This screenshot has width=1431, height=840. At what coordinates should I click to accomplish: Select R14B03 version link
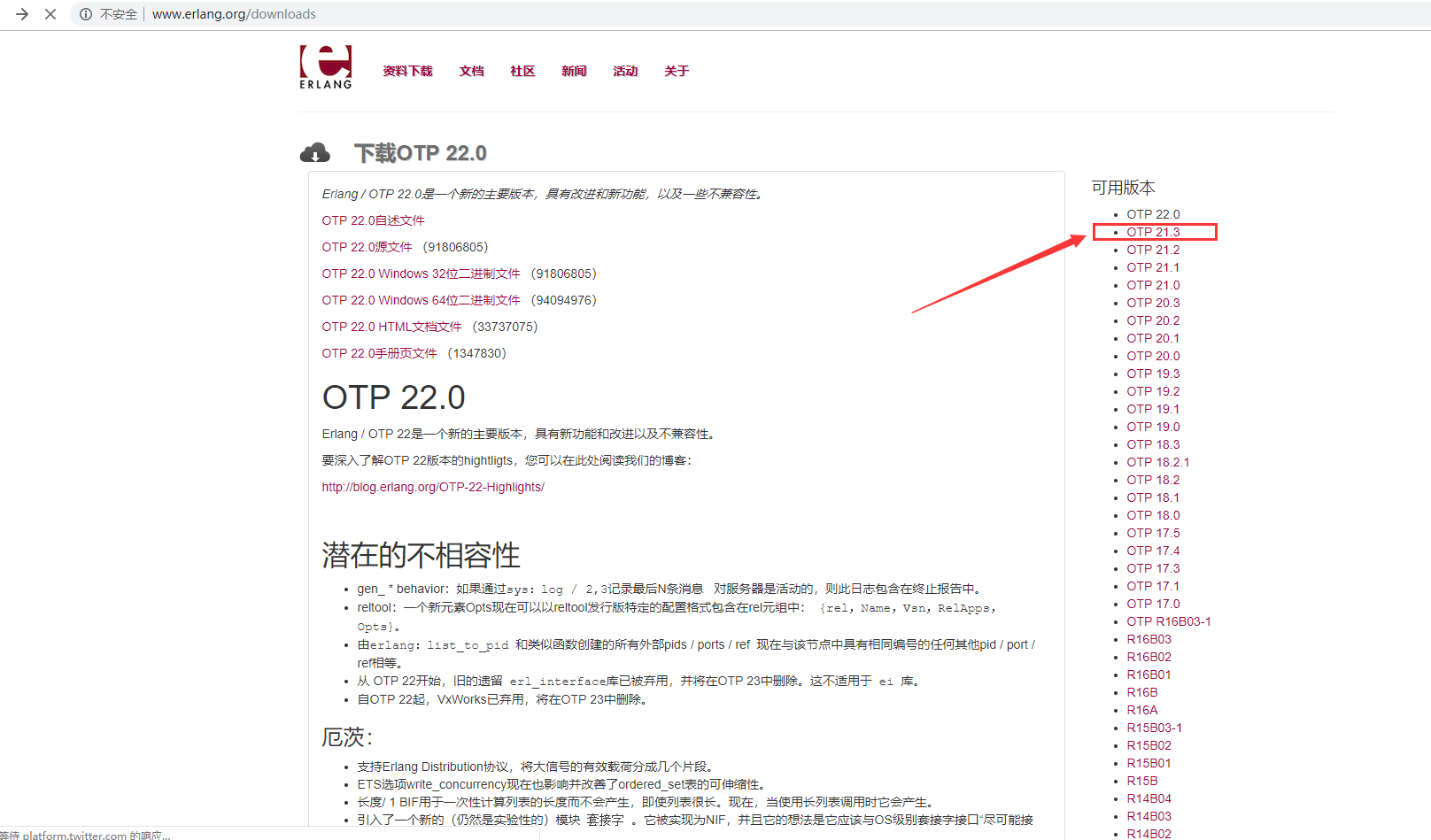(1149, 816)
